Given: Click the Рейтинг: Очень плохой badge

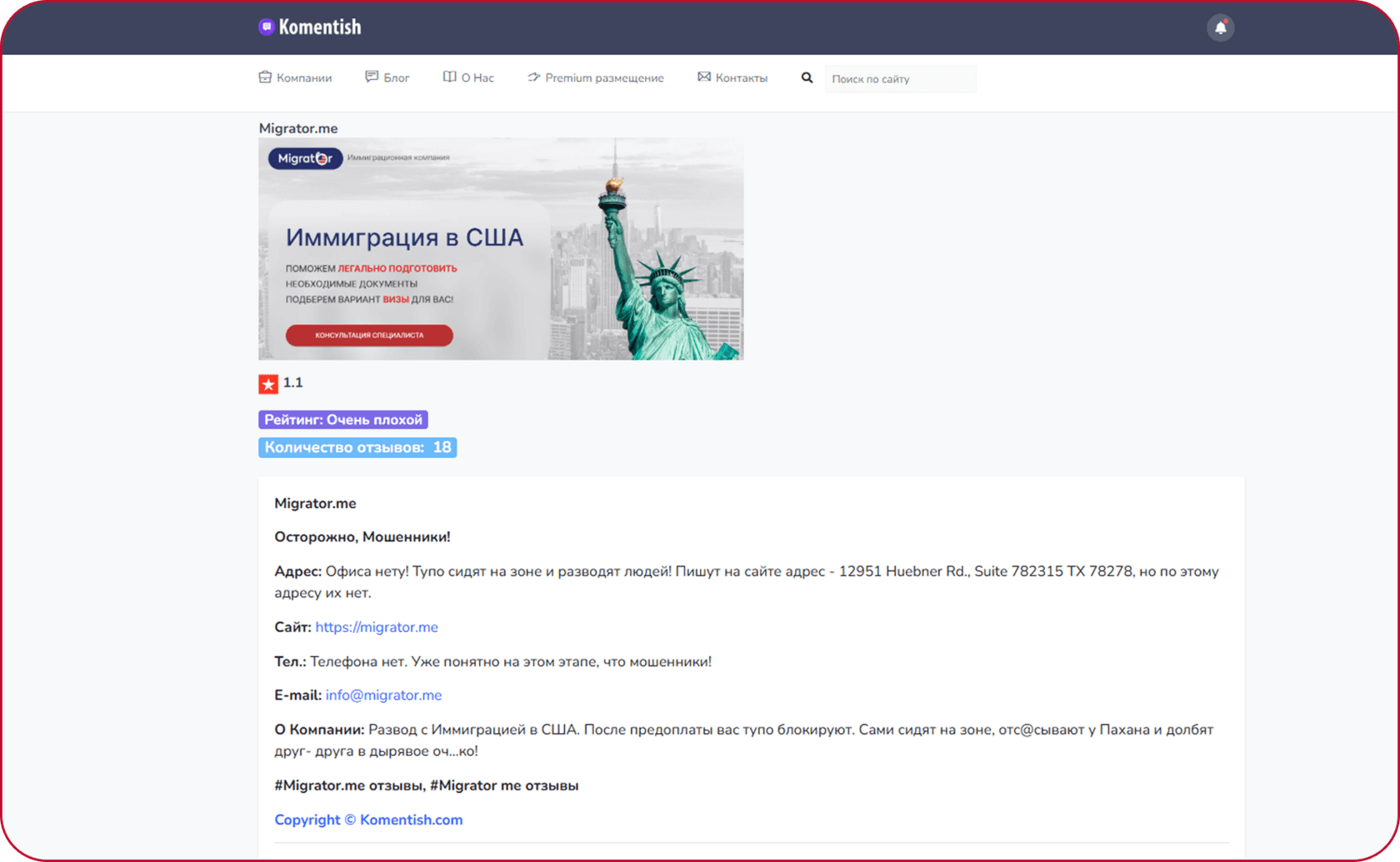Looking at the screenshot, I should pos(343,420).
